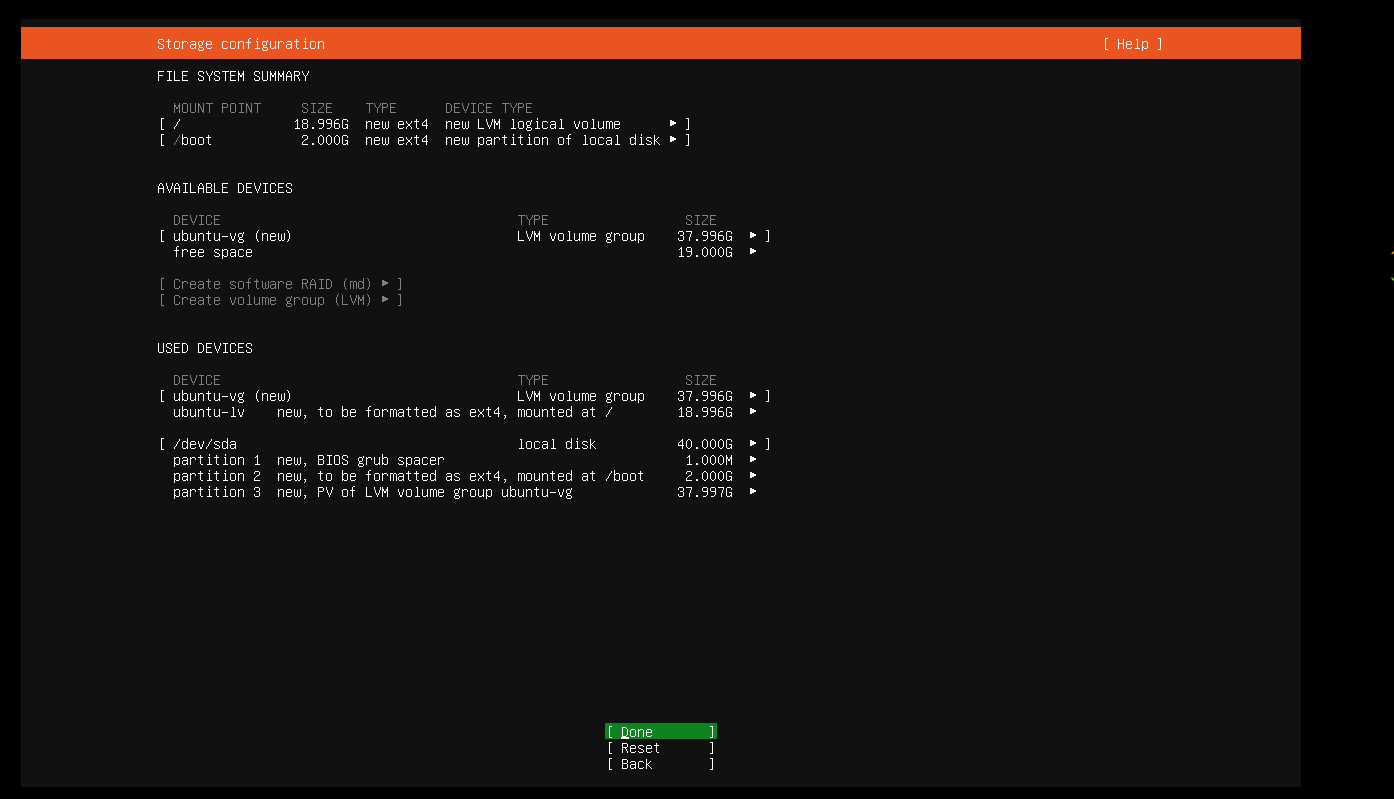Image resolution: width=1394 pixels, height=799 pixels.
Task: Click "new, PV of LVM volume group ubuntu-vg"
Action: 425,492
